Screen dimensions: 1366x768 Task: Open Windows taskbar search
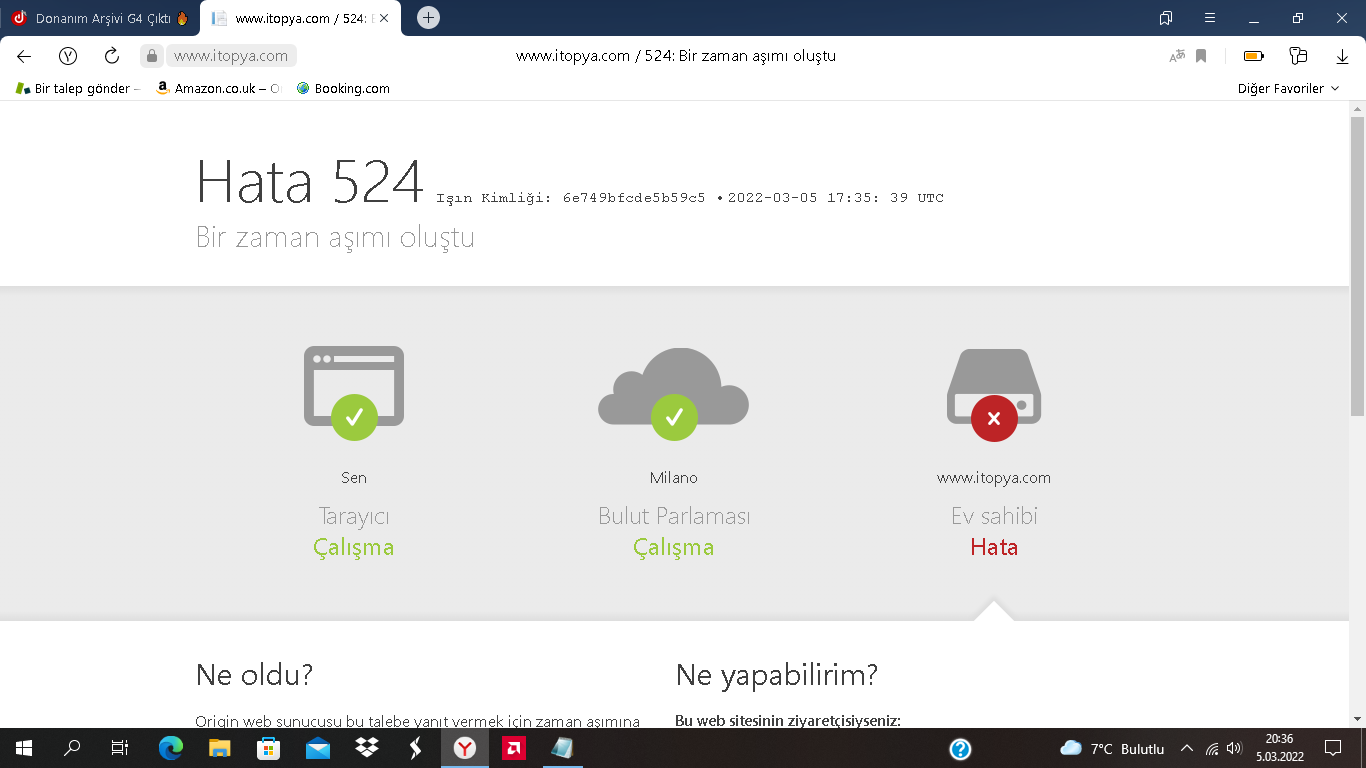tap(72, 748)
